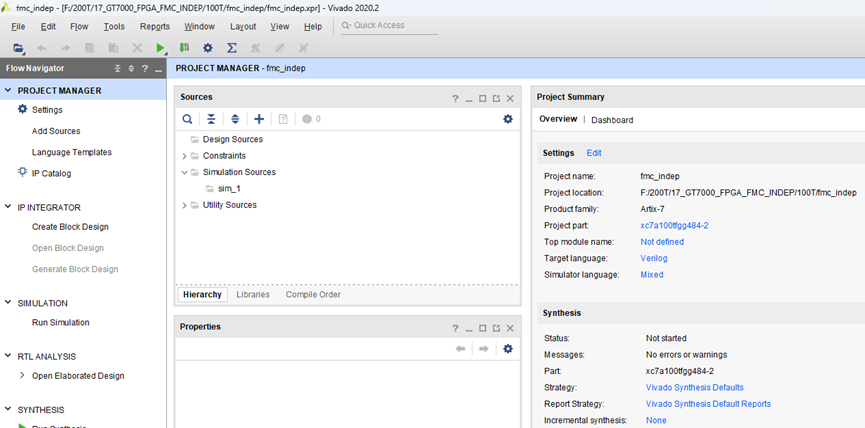The height and width of the screenshot is (428, 865).
Task: Select sim_1 in Simulation Sources
Action: 229,189
